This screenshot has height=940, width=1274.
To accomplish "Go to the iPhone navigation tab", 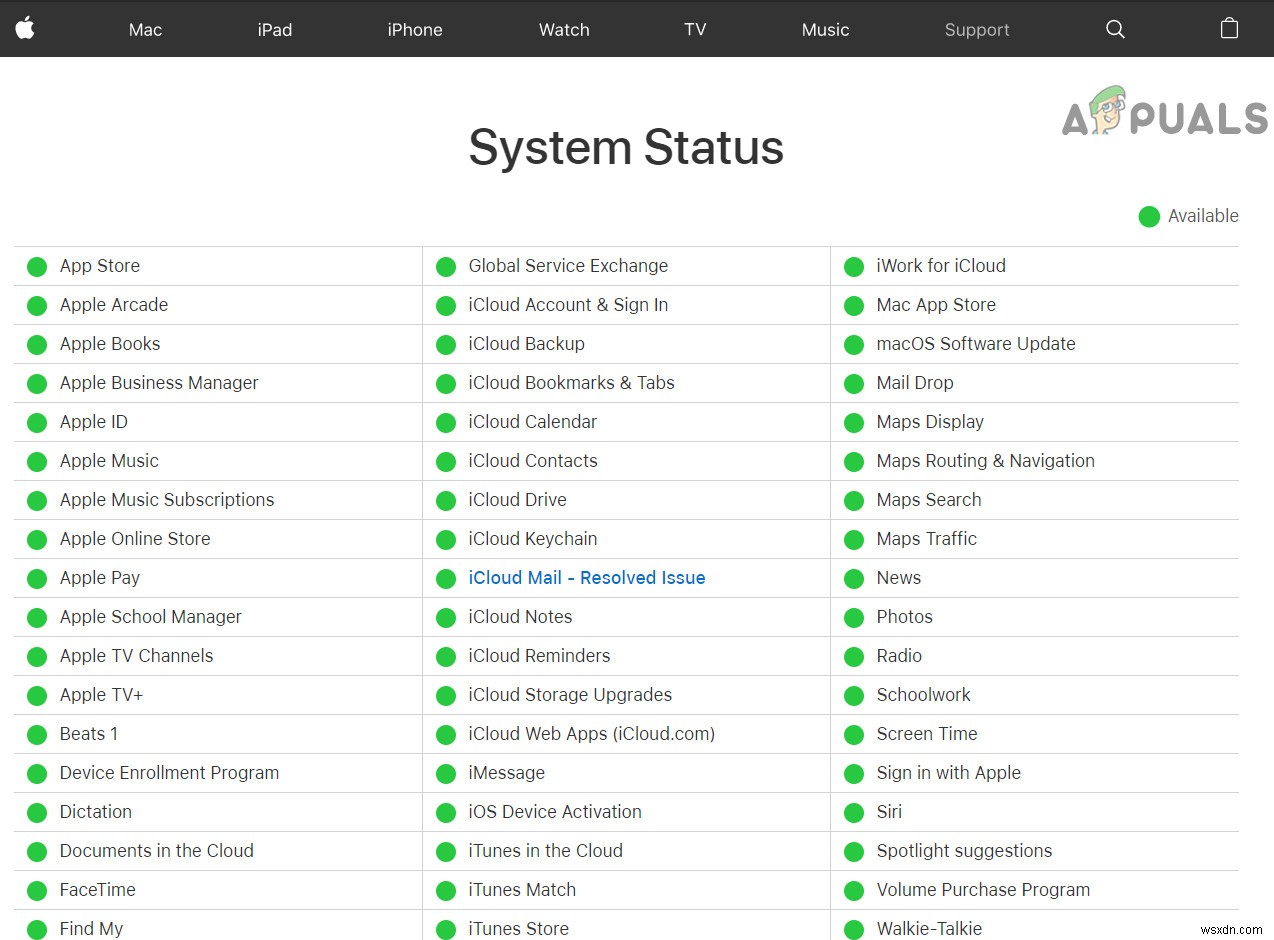I will pos(415,30).
